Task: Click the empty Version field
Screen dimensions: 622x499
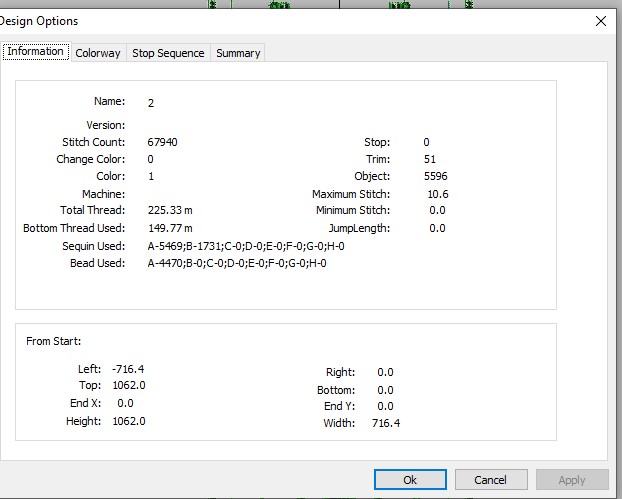Action: click(x=198, y=125)
